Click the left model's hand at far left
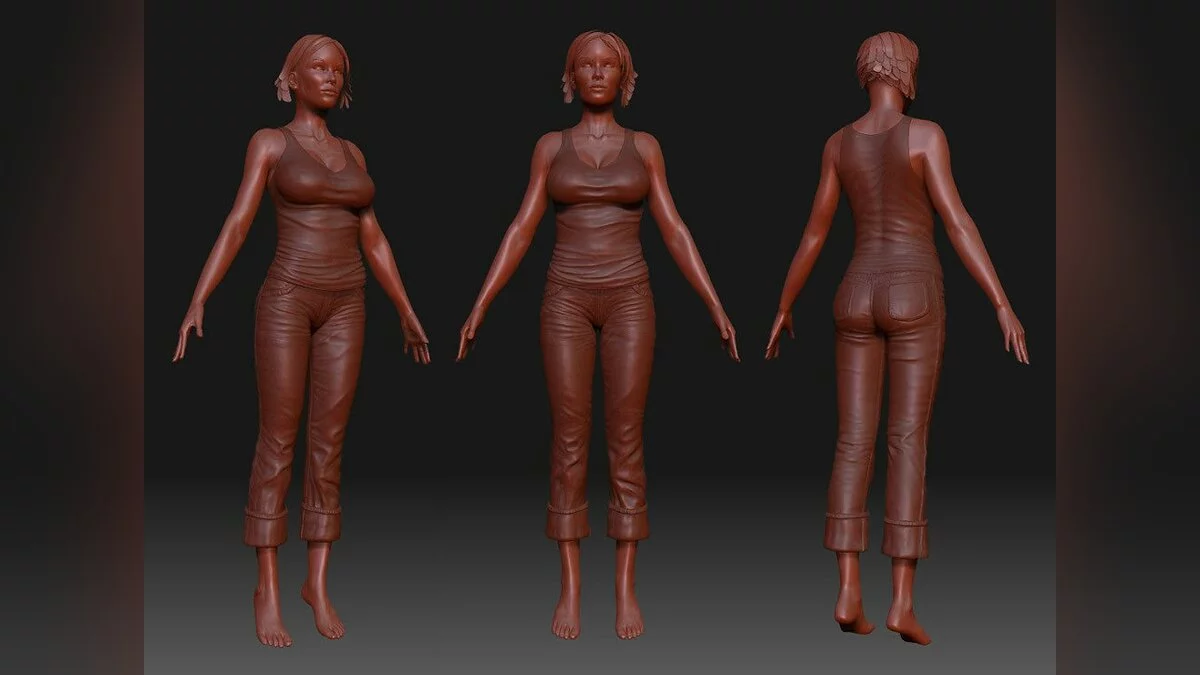The height and width of the screenshot is (675, 1200). pyautogui.click(x=187, y=332)
